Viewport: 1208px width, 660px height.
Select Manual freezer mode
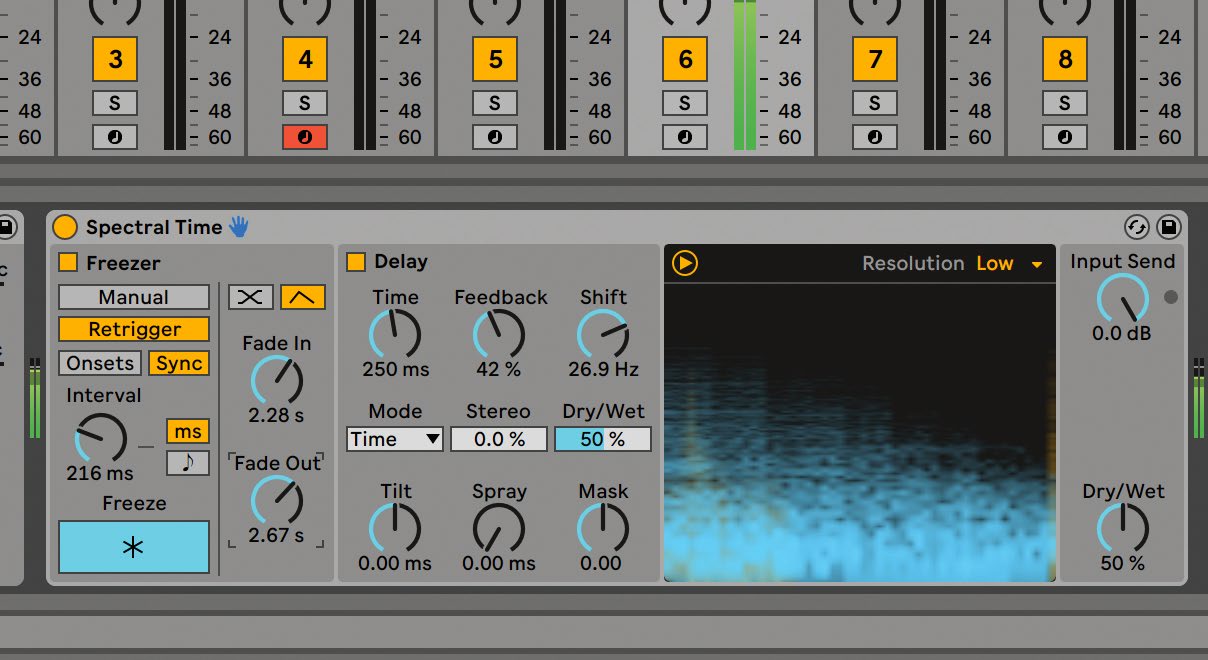pyautogui.click(x=134, y=297)
